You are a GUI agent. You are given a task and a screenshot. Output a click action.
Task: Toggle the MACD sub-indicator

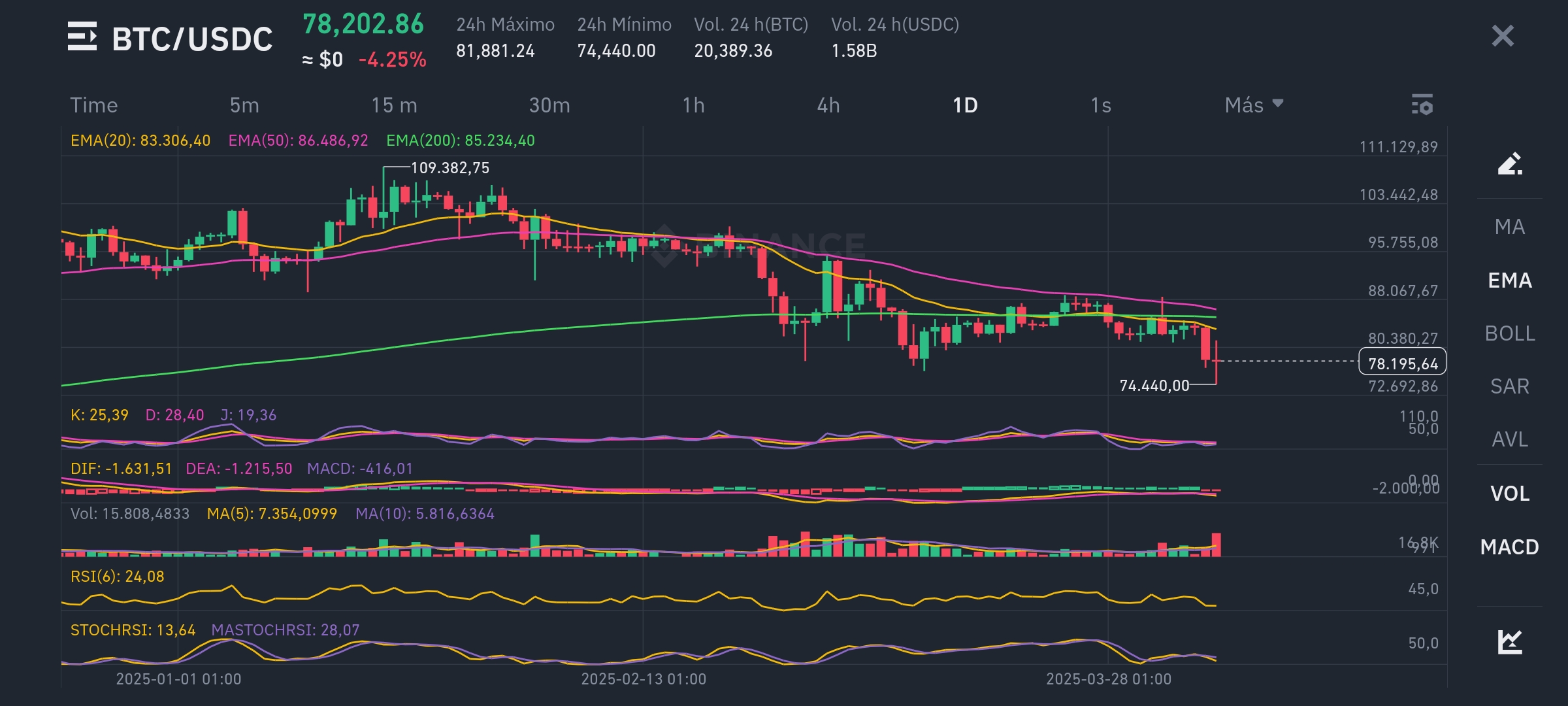pos(1510,546)
